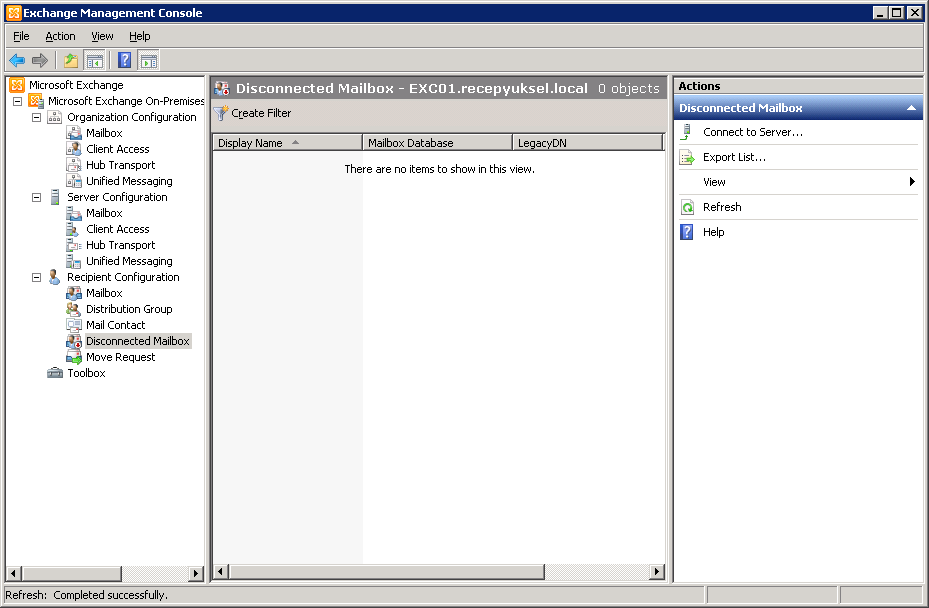This screenshot has width=929, height=608.
Task: Click Unified Messaging icon under Server Configuration
Action: (x=73, y=261)
